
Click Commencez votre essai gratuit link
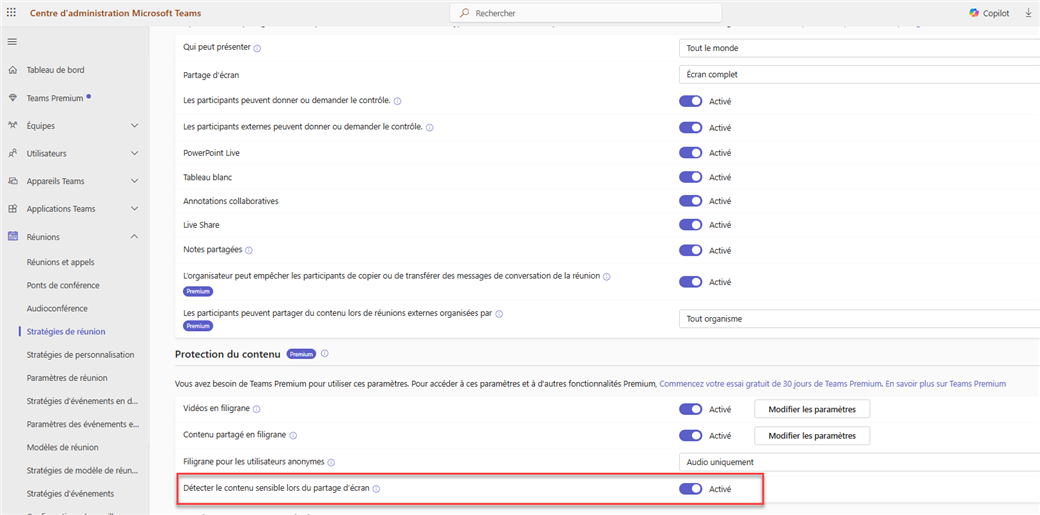point(771,384)
